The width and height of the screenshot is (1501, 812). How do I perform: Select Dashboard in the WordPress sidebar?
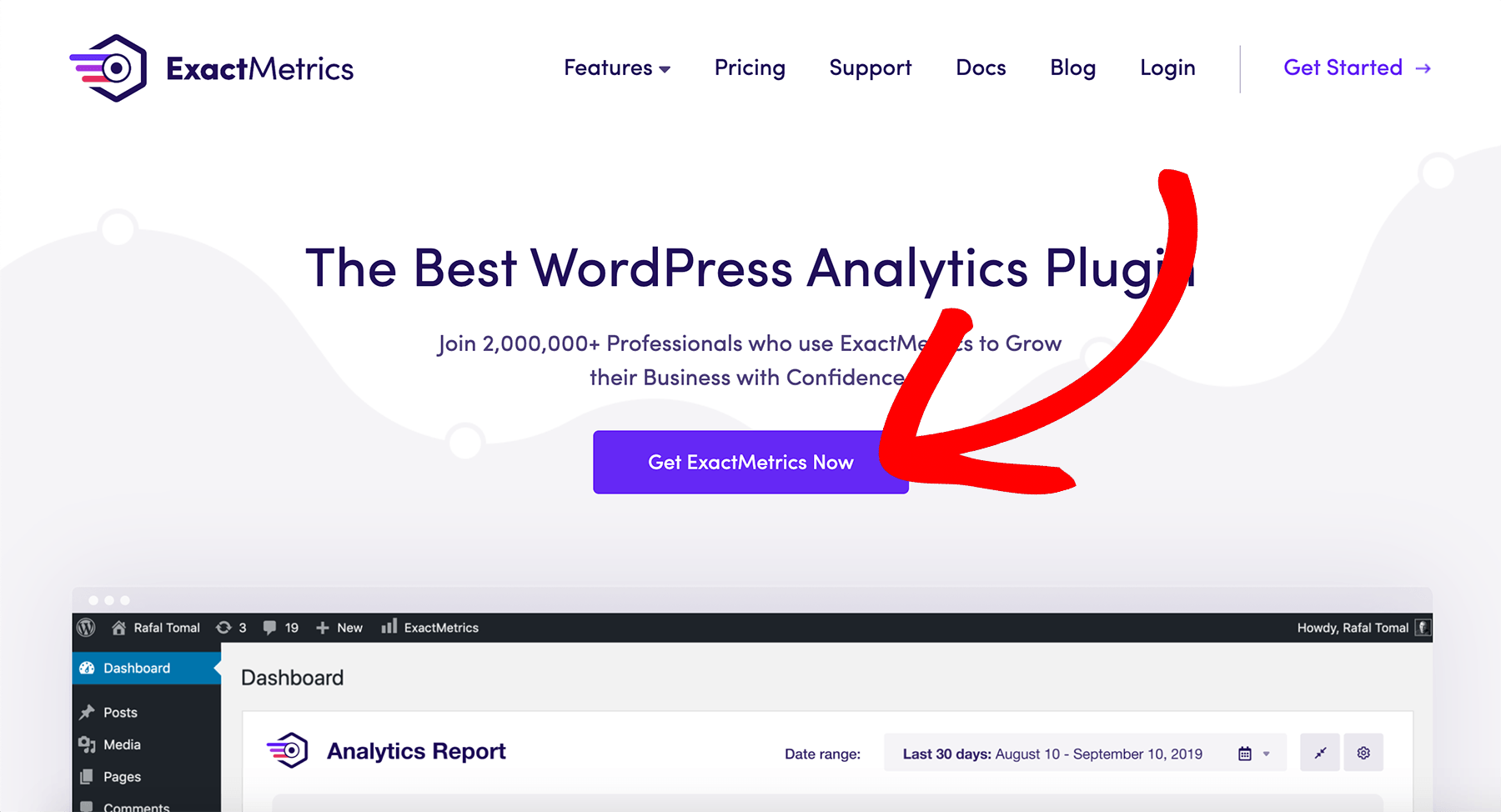pos(147,668)
